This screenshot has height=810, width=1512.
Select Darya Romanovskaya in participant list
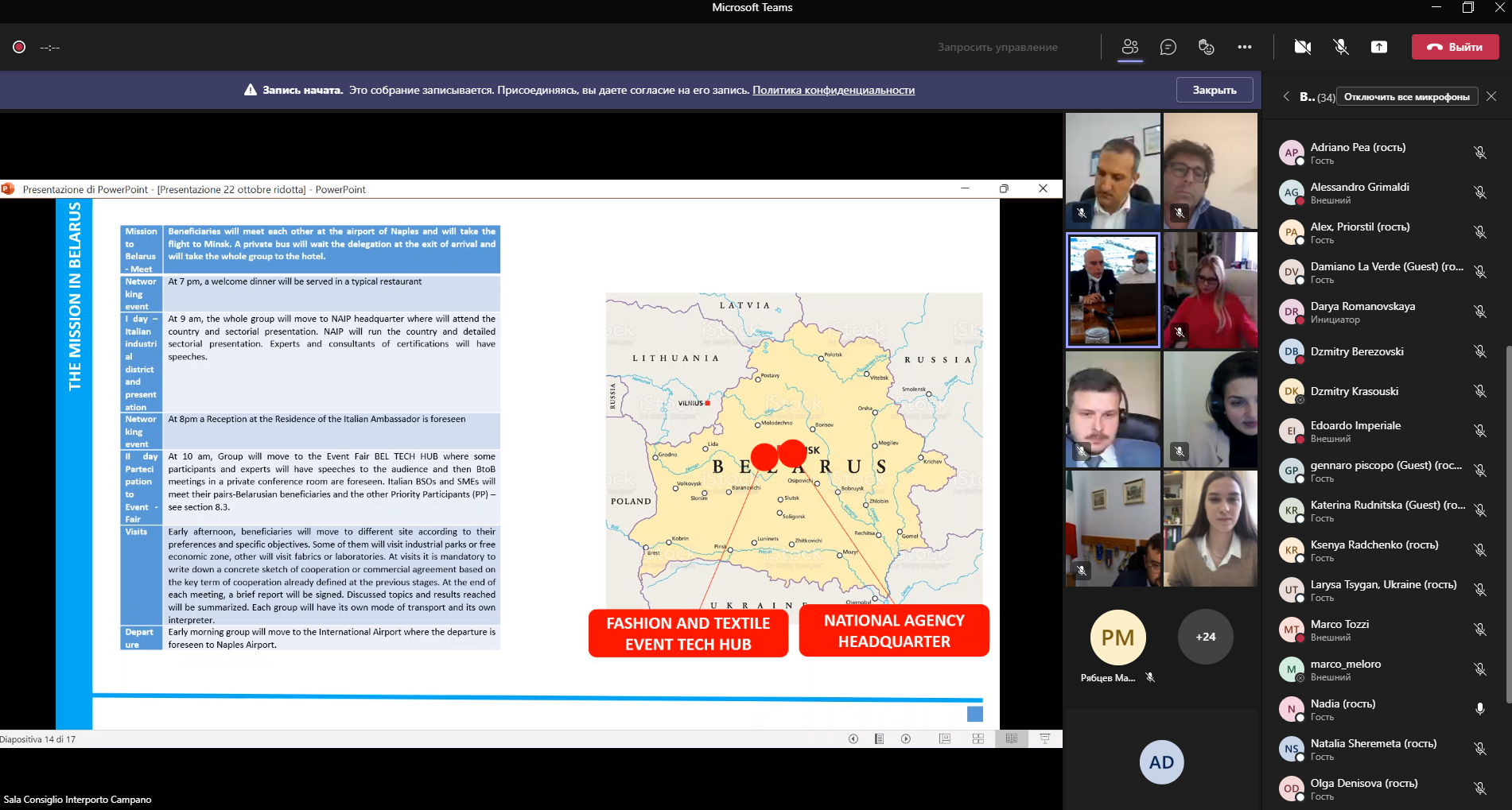(1385, 312)
